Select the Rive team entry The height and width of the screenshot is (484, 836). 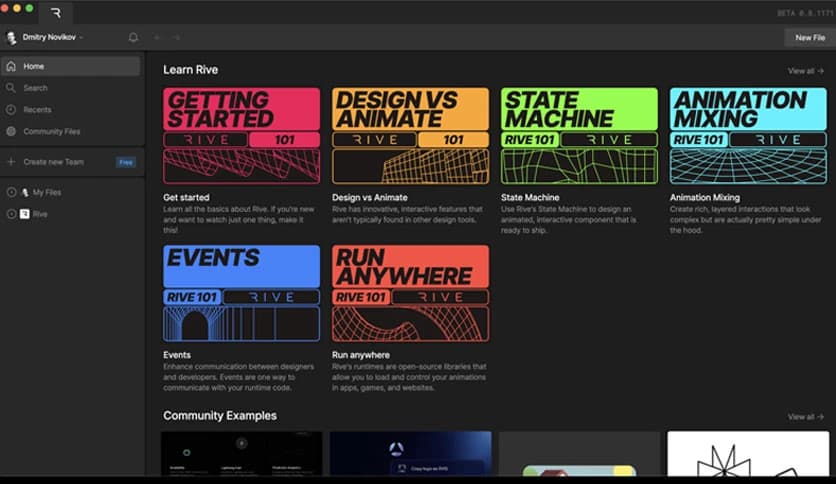coord(40,214)
